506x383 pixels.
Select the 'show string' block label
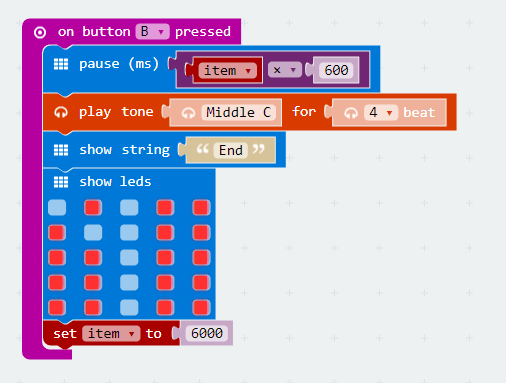pos(124,150)
